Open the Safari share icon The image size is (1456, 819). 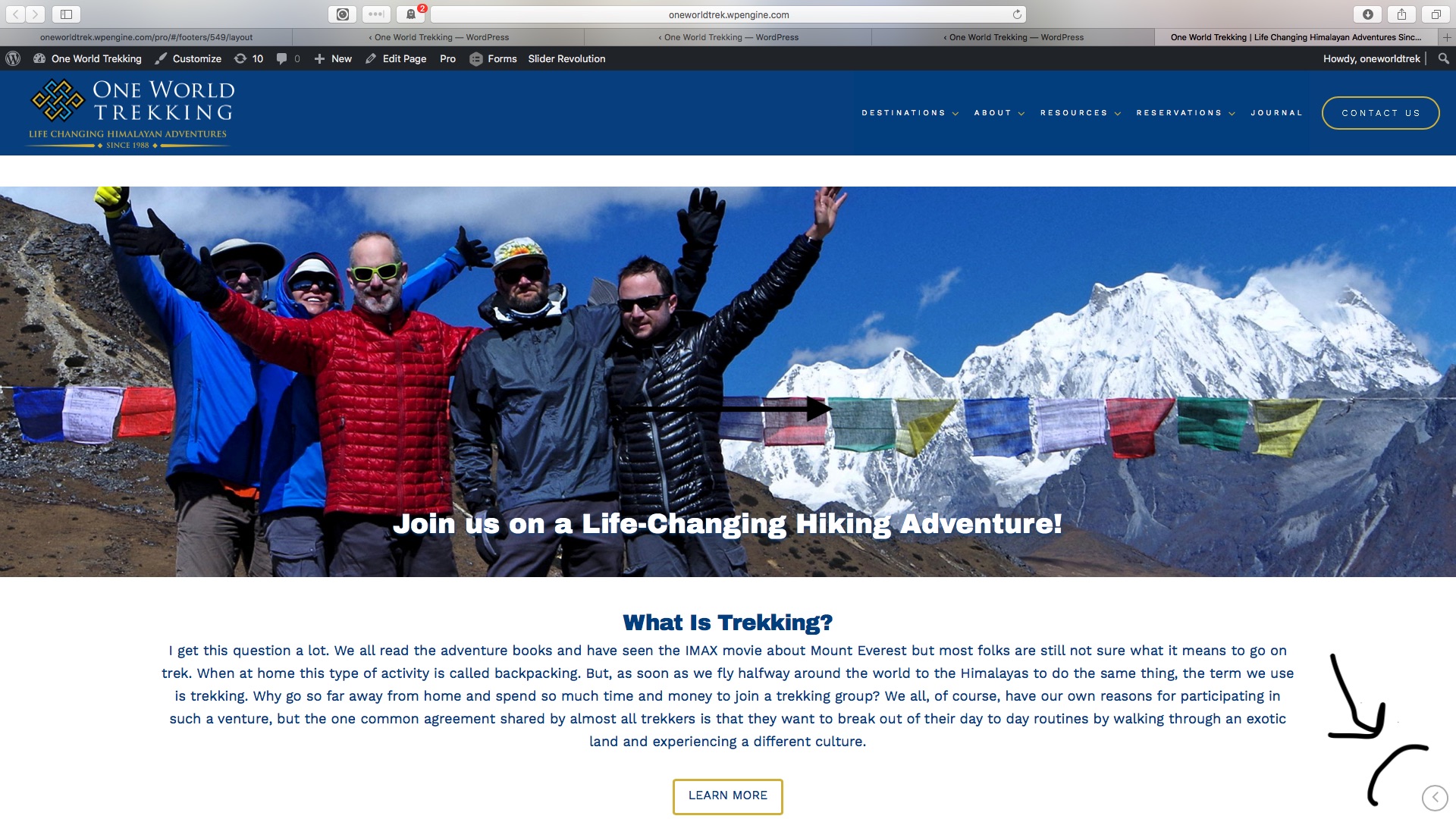tap(1401, 14)
